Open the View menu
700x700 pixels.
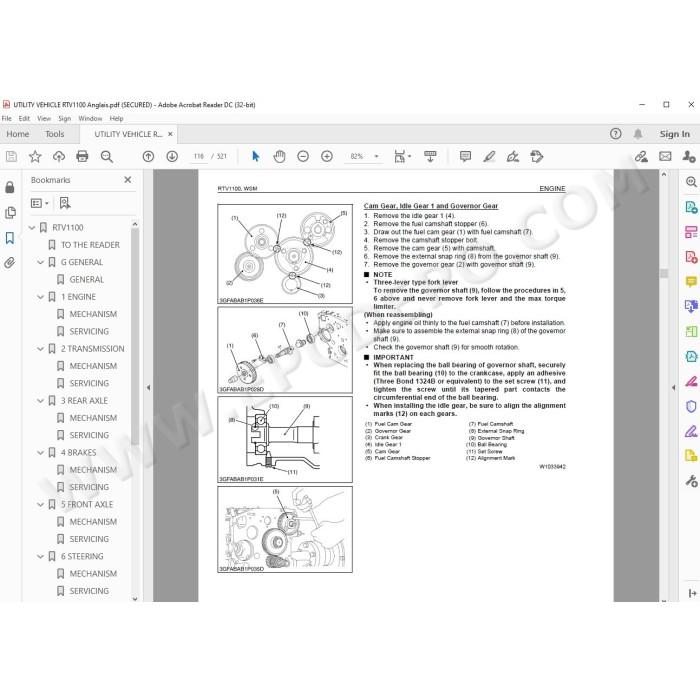click(x=44, y=118)
